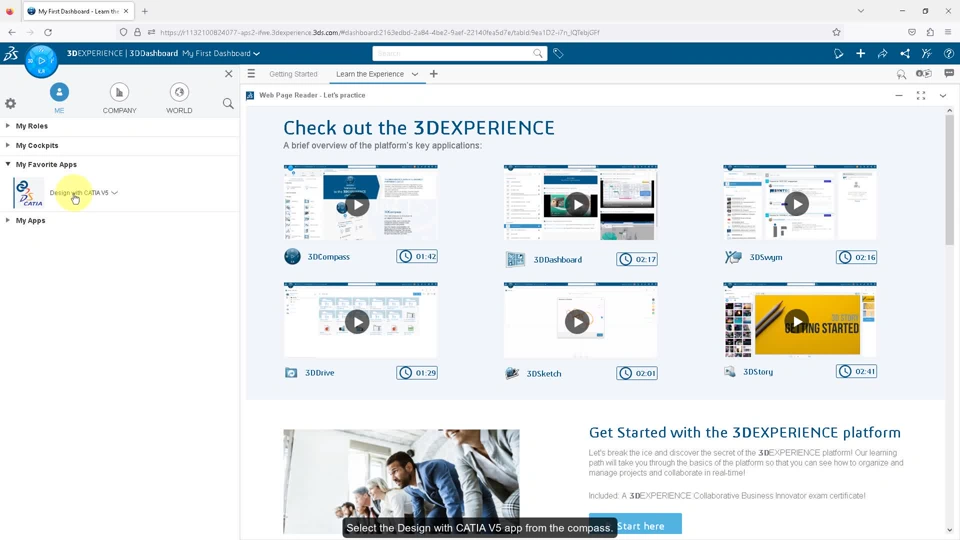Open the browser hamburger menu
This screenshot has width=960, height=540.
click(948, 32)
